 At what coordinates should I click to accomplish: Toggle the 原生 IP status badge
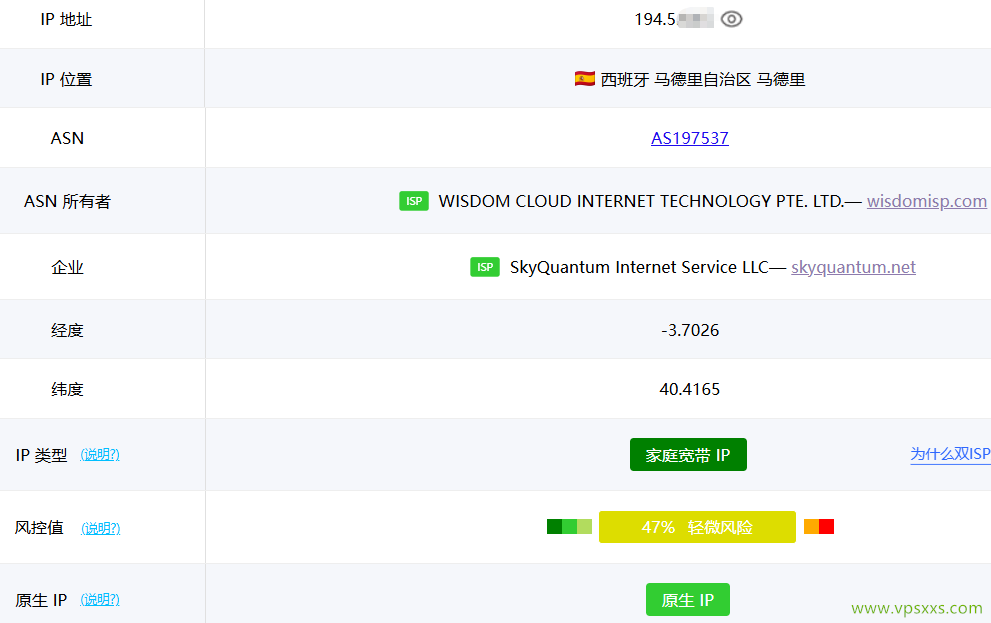point(688,599)
